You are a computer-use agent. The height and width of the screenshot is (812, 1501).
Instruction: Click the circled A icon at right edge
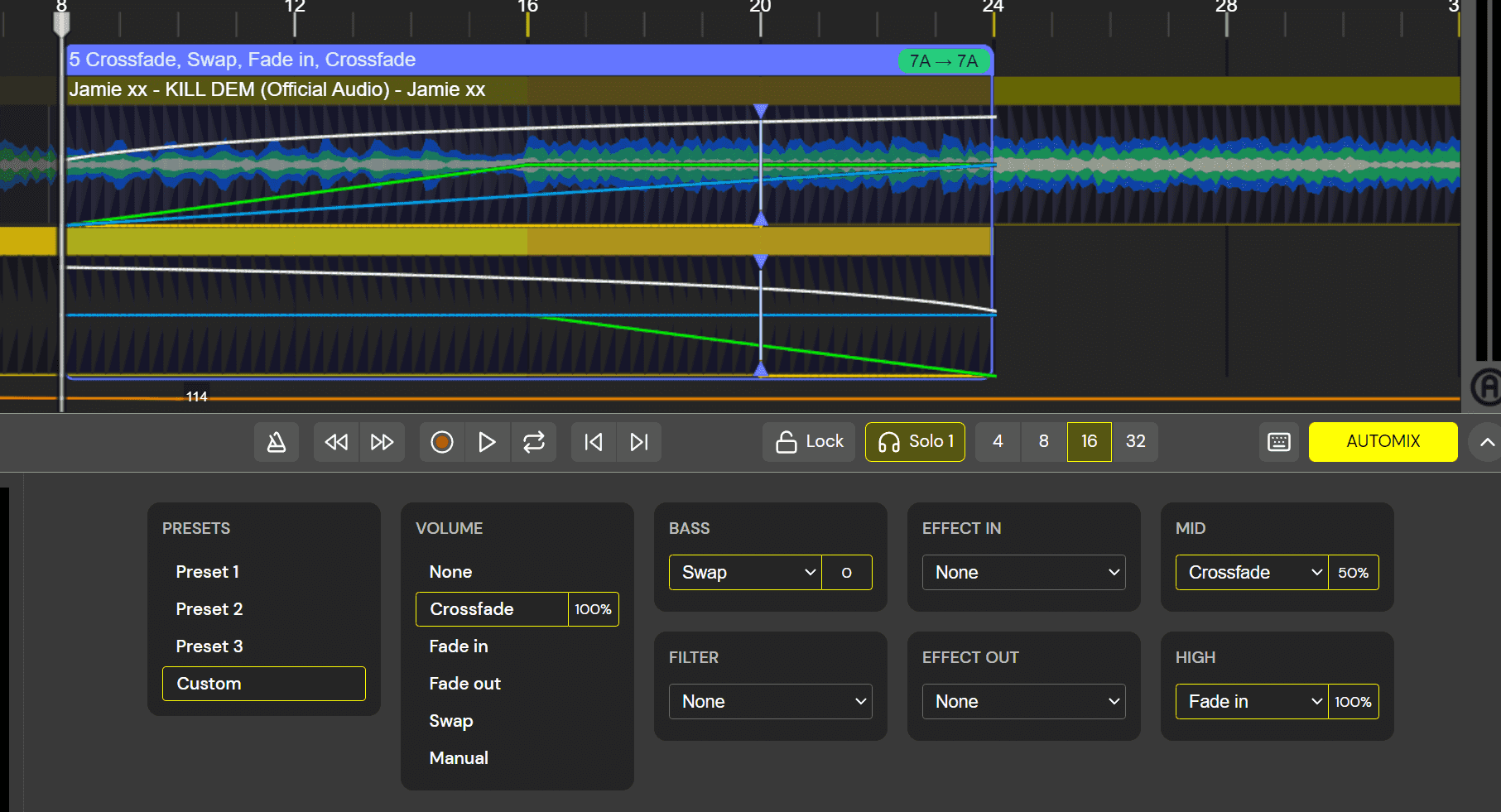[x=1486, y=387]
